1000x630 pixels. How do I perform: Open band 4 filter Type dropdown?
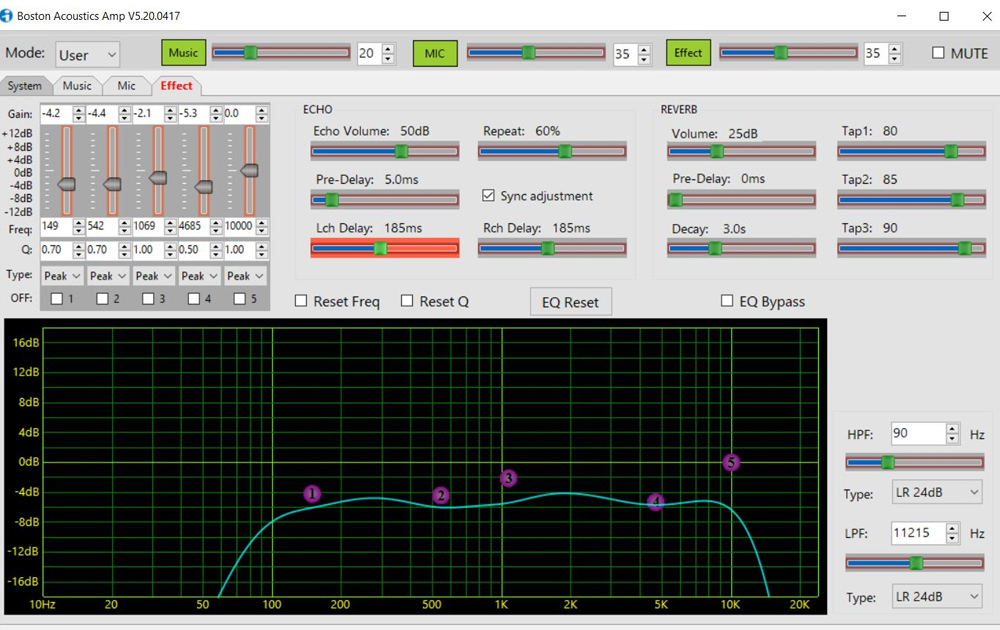pos(200,275)
